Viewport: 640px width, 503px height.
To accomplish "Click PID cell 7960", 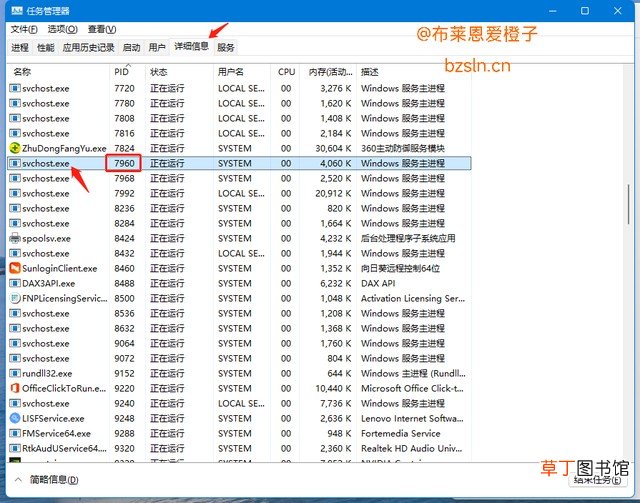I will click(124, 163).
